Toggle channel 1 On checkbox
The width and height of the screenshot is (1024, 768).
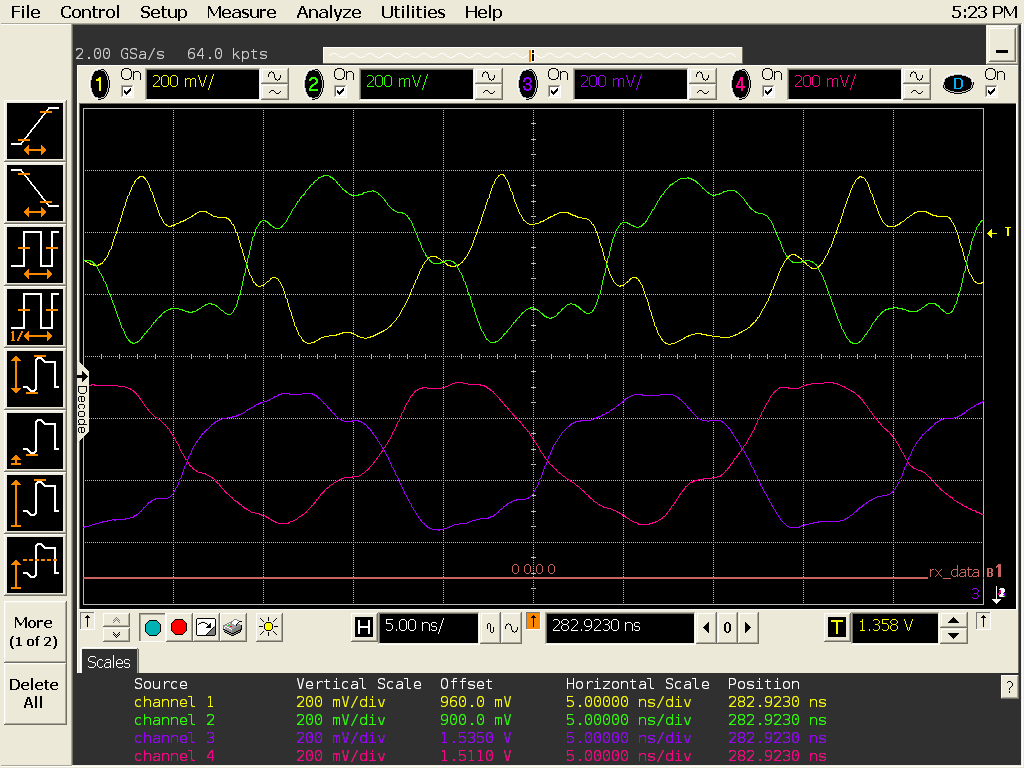tap(127, 91)
